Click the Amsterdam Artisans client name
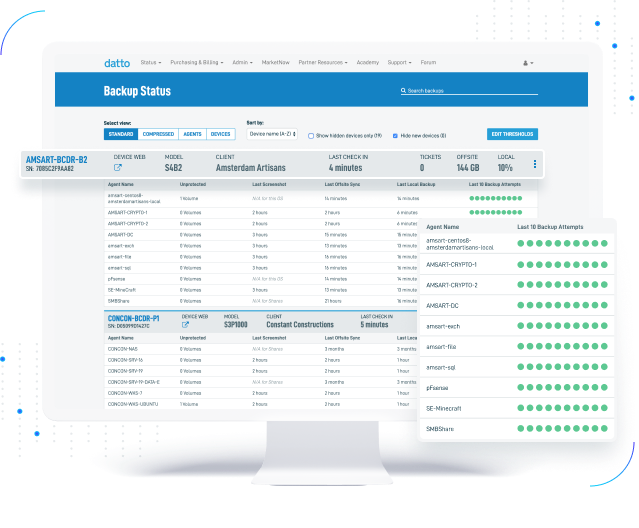 [251, 168]
